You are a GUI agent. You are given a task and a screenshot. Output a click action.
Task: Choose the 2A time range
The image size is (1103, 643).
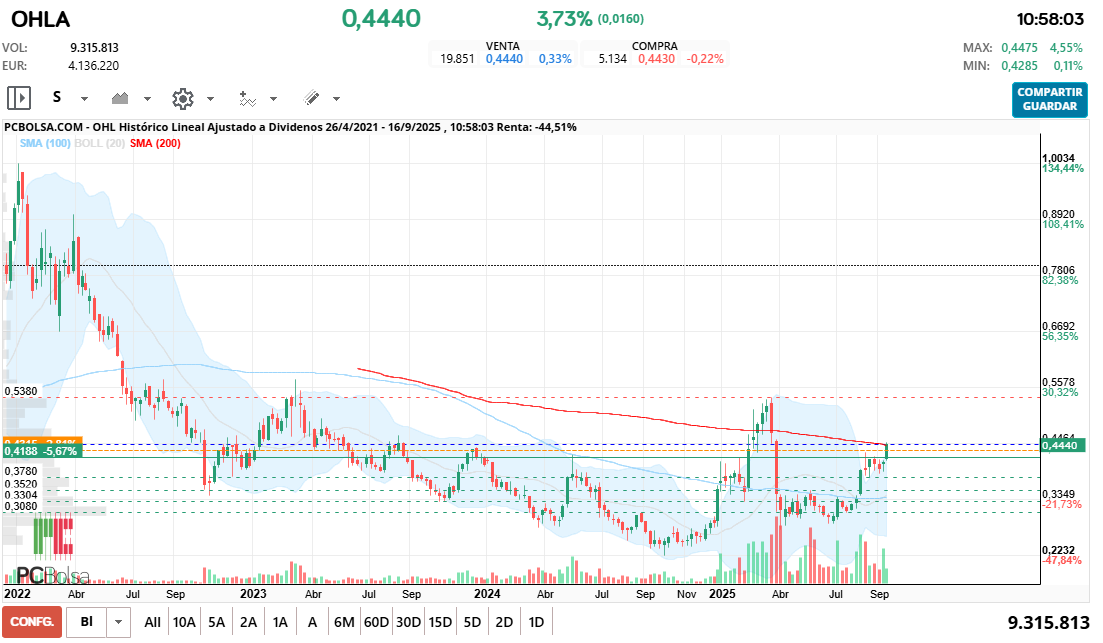tap(248, 622)
